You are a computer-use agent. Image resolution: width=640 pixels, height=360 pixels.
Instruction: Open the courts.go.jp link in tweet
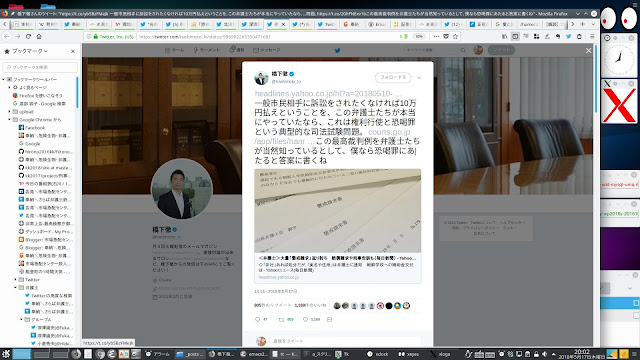(x=389, y=132)
